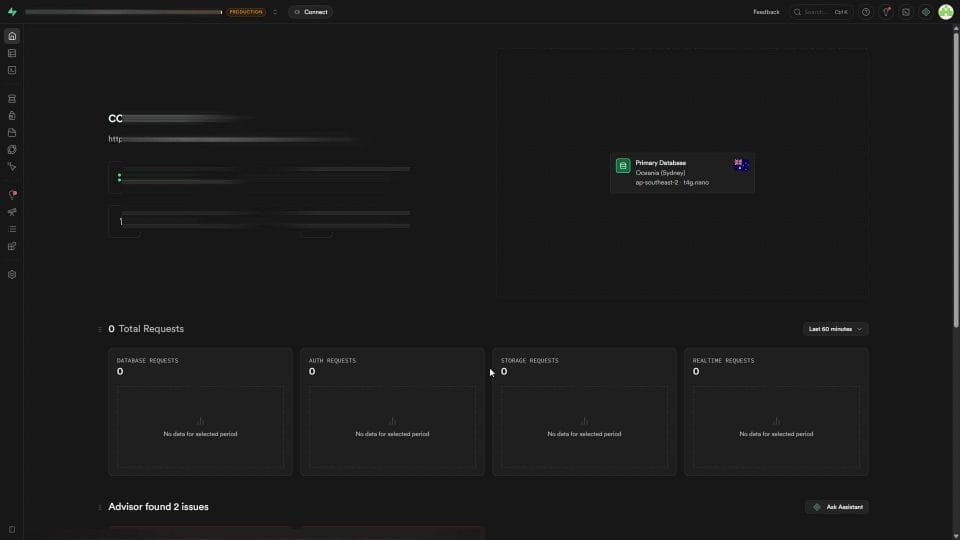The image size is (960, 540).
Task: Open the Advisors lightbulb sidebar icon
Action: coord(12,195)
